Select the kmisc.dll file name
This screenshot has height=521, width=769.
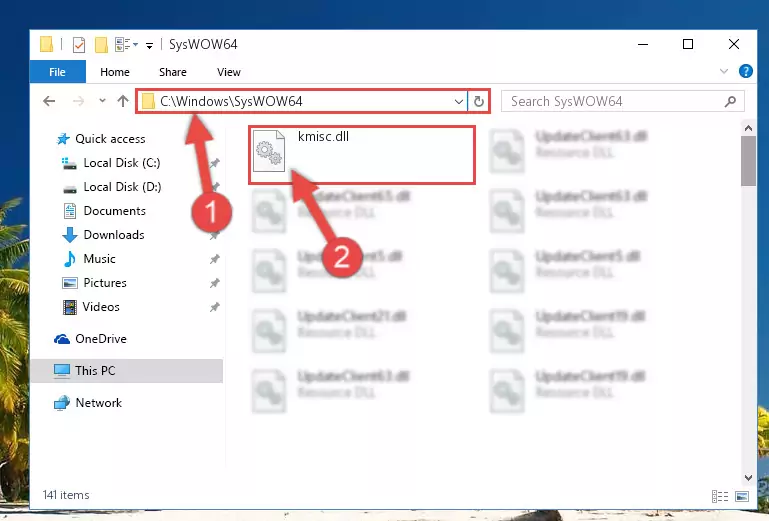tap(323, 136)
